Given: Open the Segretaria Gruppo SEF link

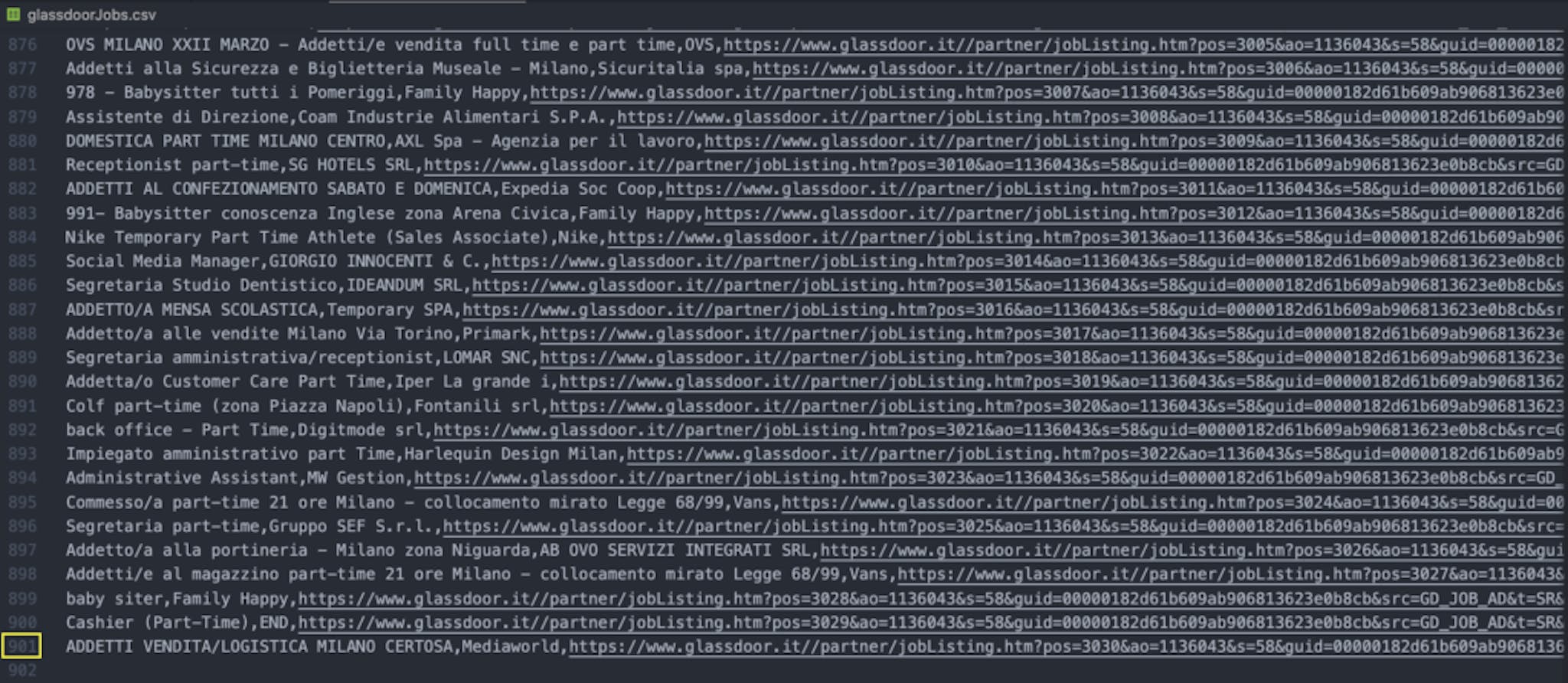Looking at the screenshot, I should (x=1004, y=527).
